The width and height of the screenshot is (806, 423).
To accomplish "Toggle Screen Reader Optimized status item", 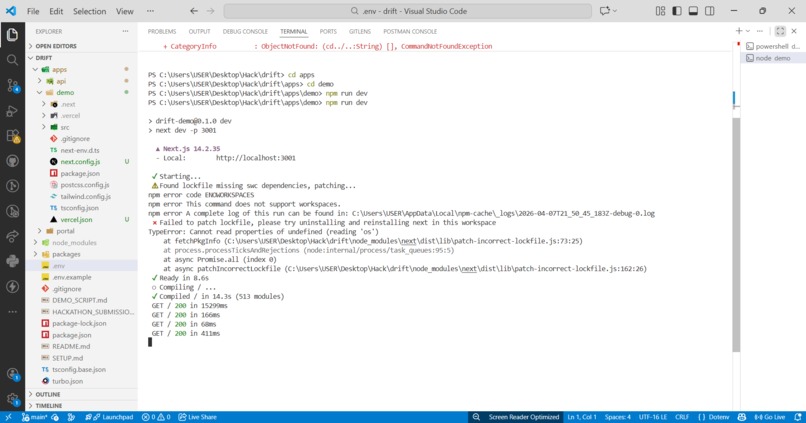I will tap(524, 417).
